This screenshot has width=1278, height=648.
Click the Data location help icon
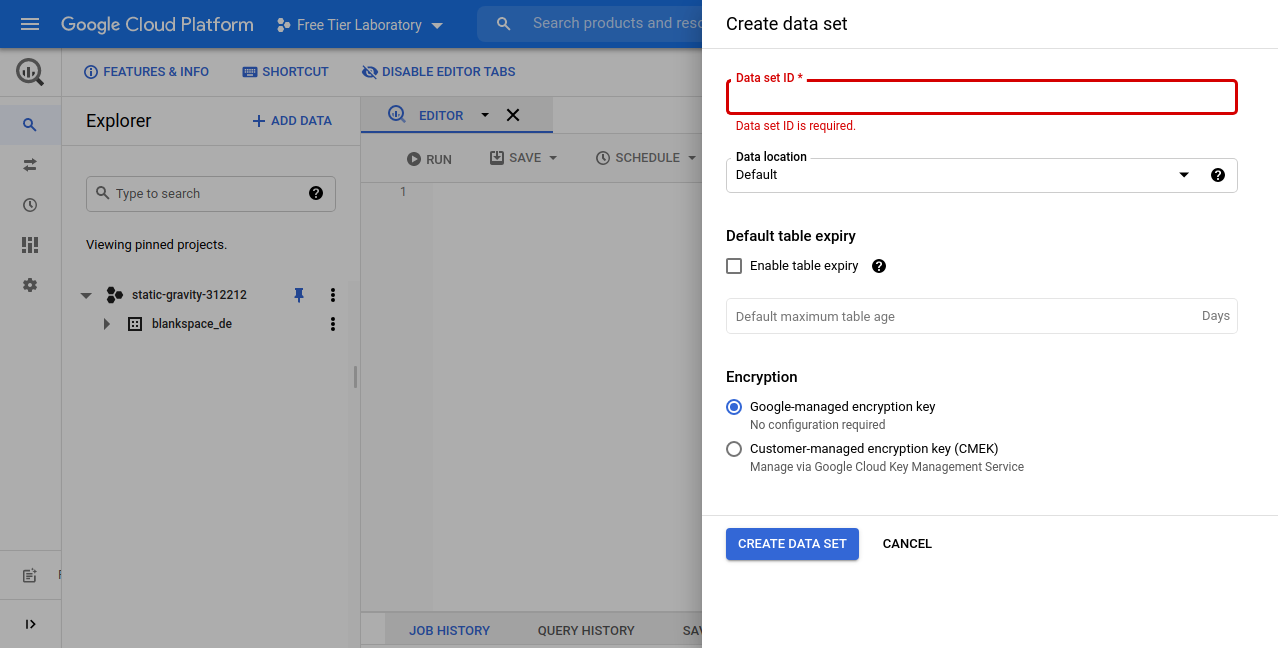(x=1218, y=175)
